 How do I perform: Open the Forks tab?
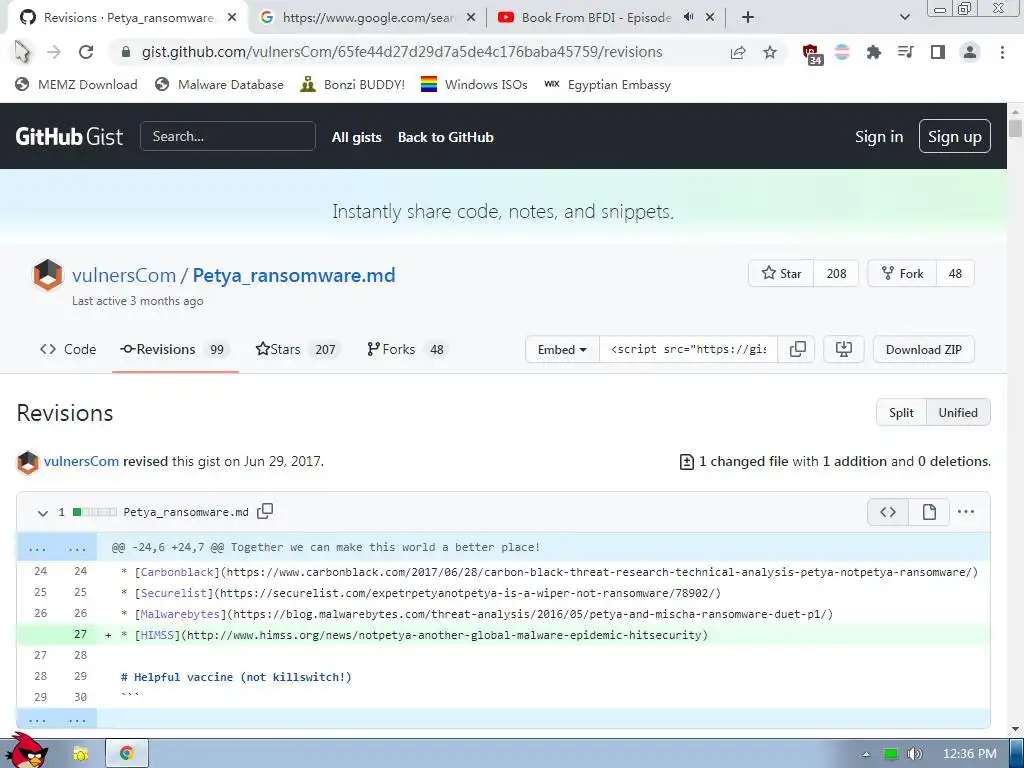(x=406, y=349)
